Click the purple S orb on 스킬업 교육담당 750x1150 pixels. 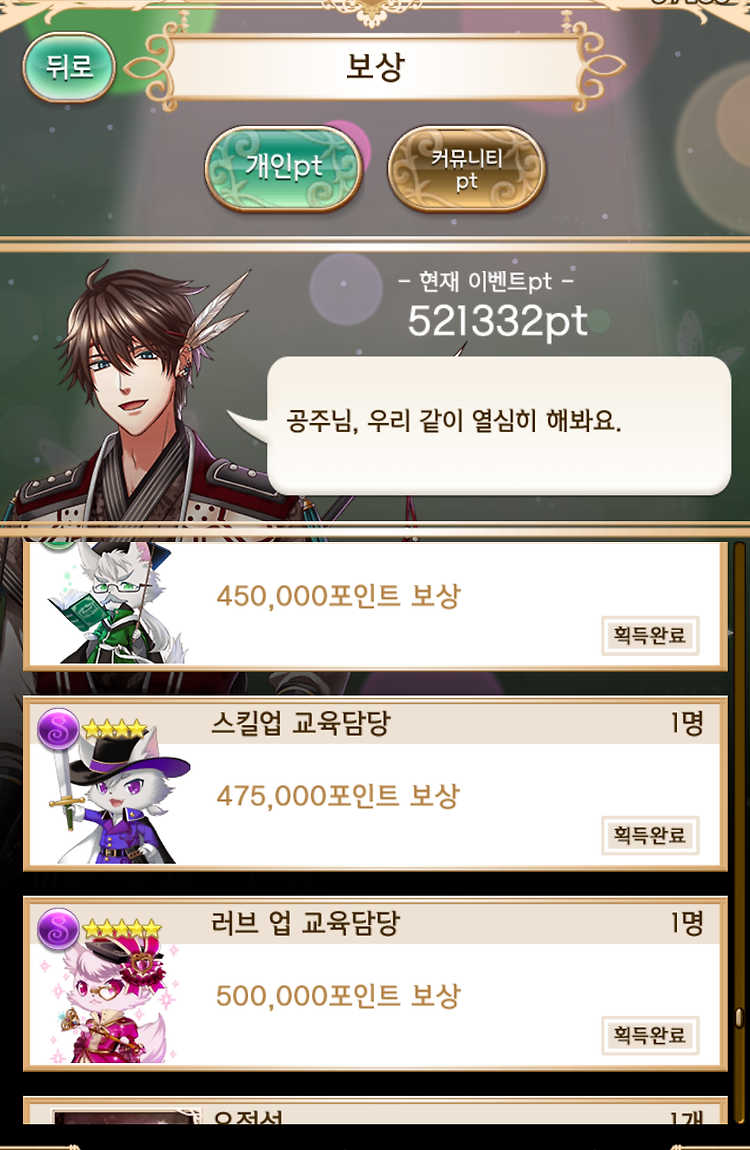[59, 729]
